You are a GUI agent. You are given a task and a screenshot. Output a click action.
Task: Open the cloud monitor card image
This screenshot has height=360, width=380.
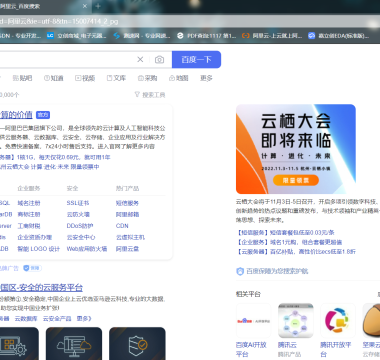pyautogui.click(x=74, y=344)
